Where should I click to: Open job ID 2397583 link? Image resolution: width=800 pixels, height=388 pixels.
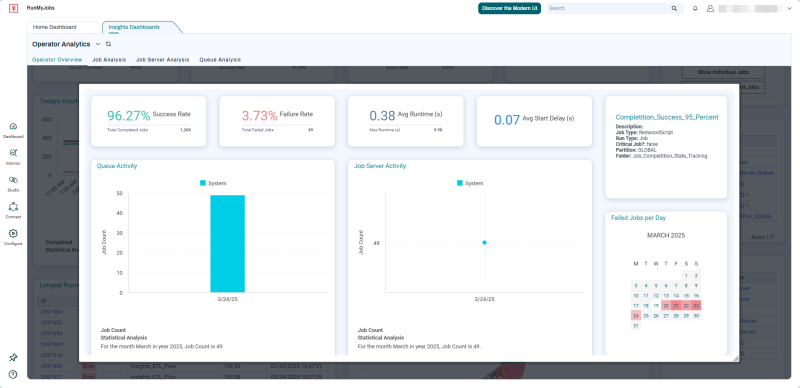click(51, 312)
